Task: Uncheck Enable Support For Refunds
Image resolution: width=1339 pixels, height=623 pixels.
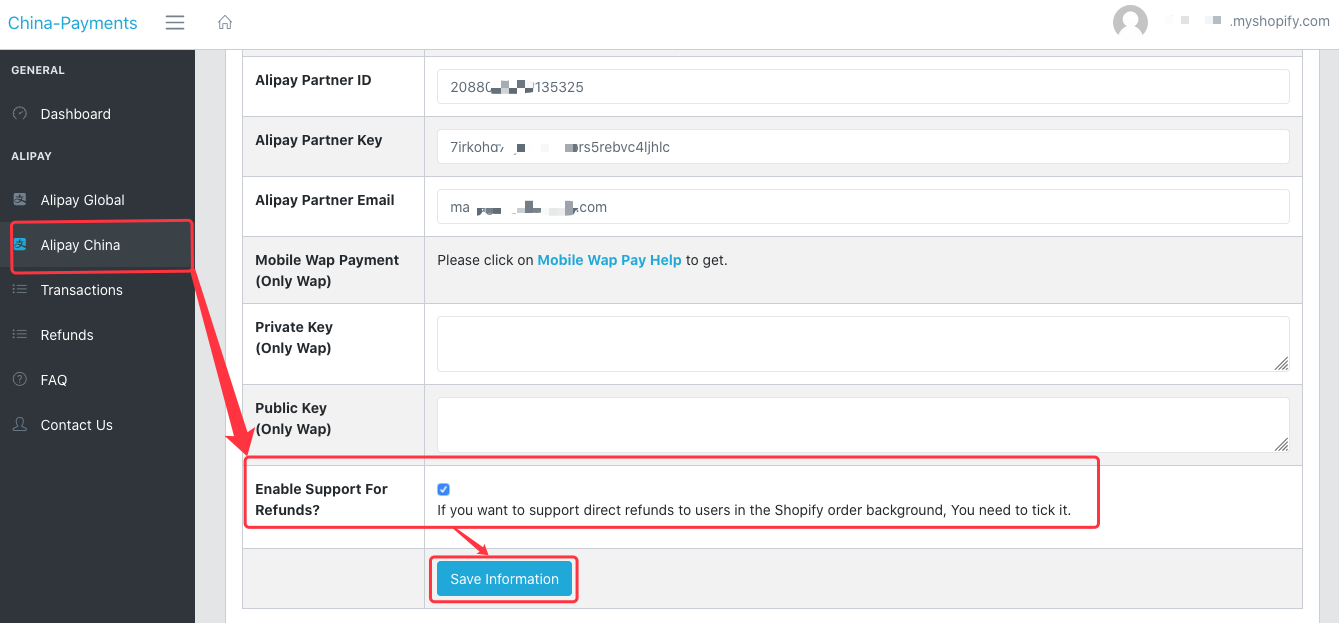Action: (443, 489)
